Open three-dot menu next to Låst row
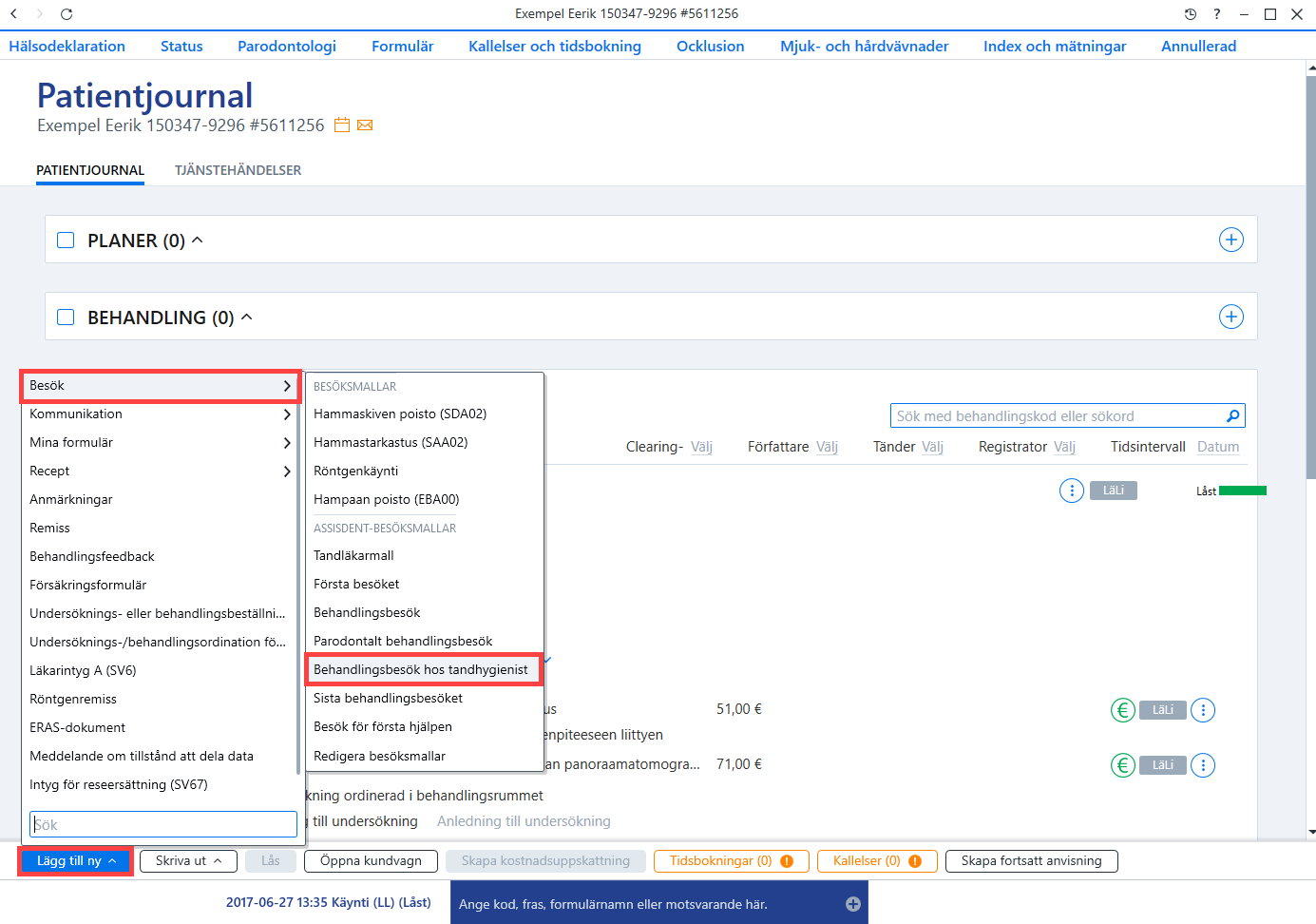 click(x=1072, y=491)
